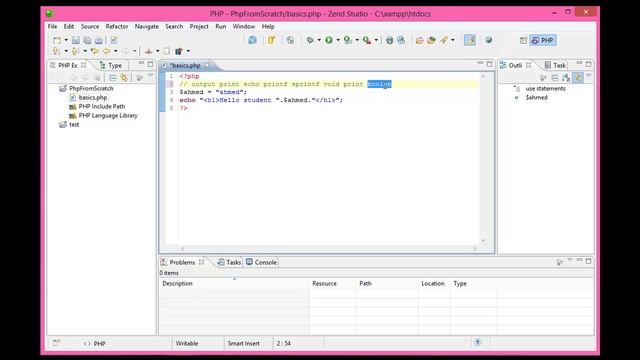Click the External Tools run icon
640x360 pixels.
367,40
